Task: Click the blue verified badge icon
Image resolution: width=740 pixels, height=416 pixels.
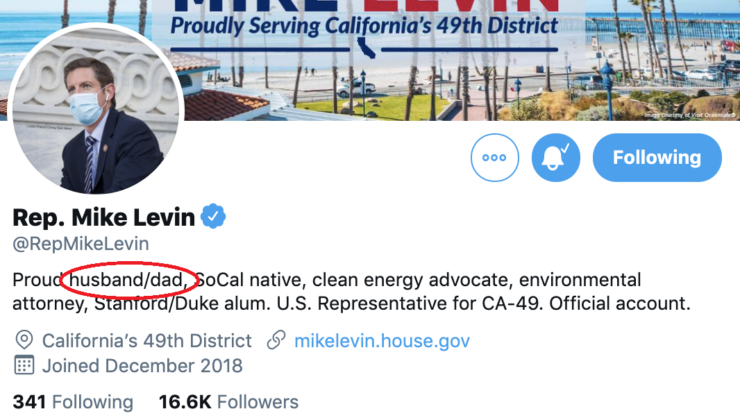Action: coord(213,215)
